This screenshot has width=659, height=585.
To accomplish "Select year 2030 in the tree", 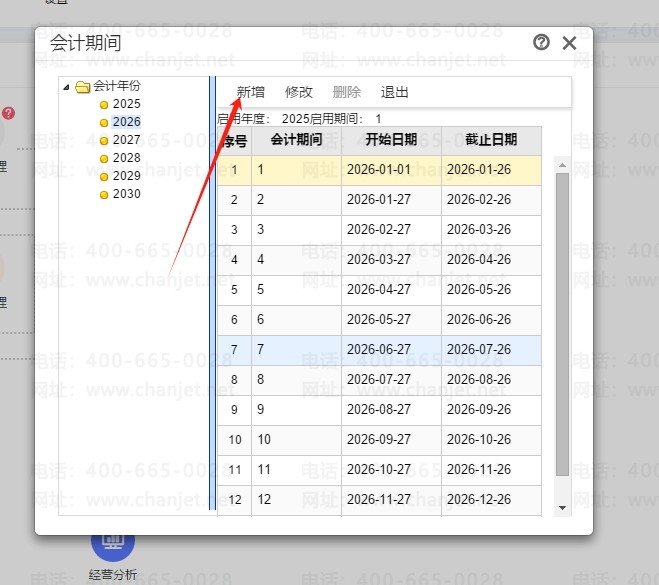I will coord(127,194).
